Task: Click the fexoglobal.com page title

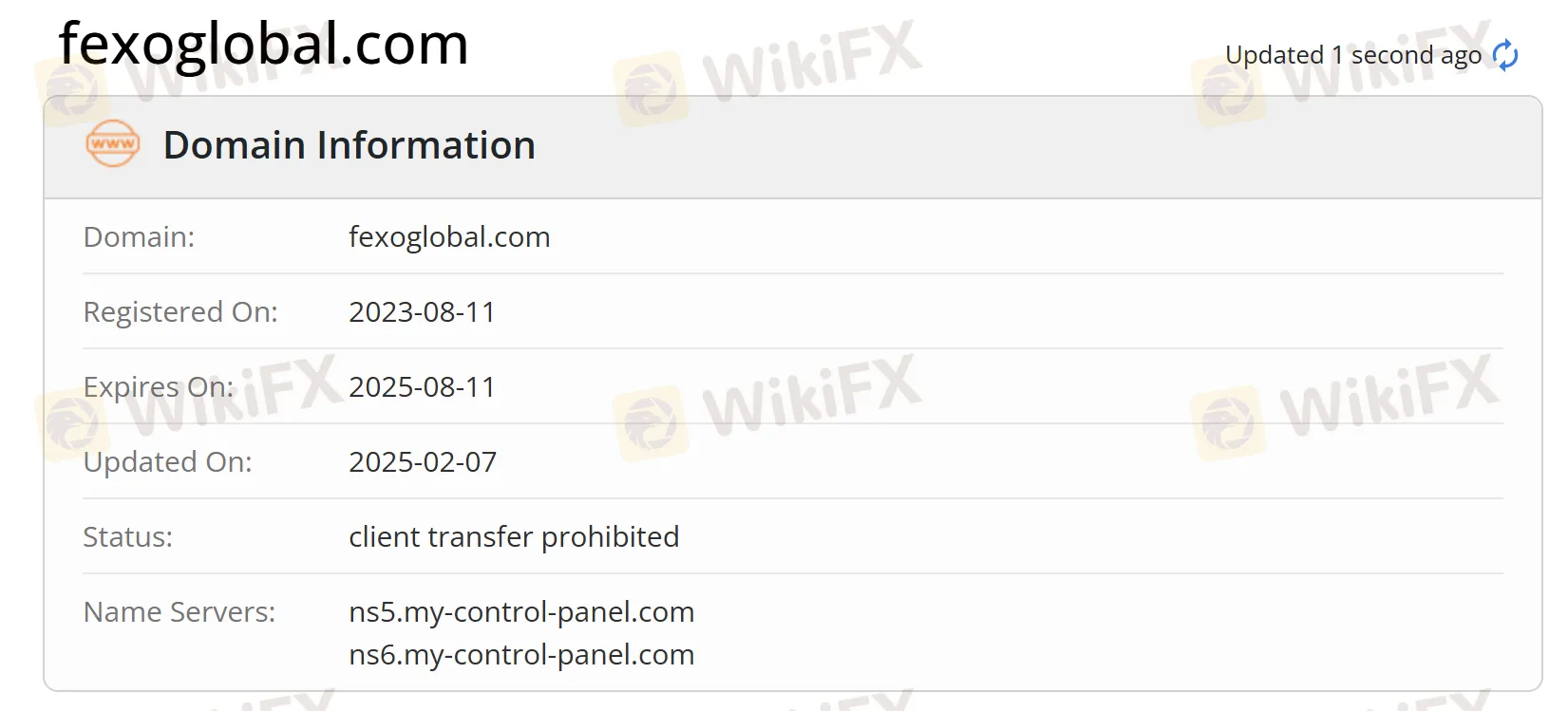Action: 263,44
